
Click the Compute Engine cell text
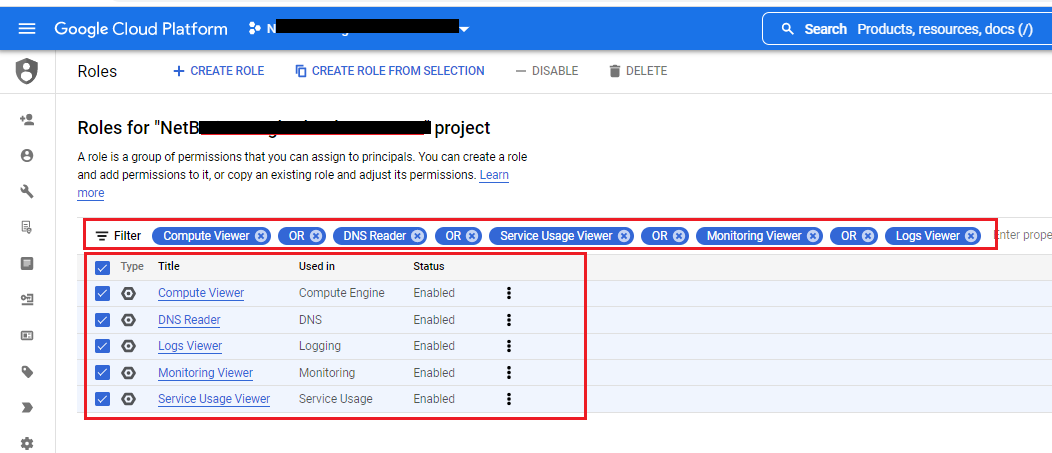pyautogui.click(x=341, y=293)
